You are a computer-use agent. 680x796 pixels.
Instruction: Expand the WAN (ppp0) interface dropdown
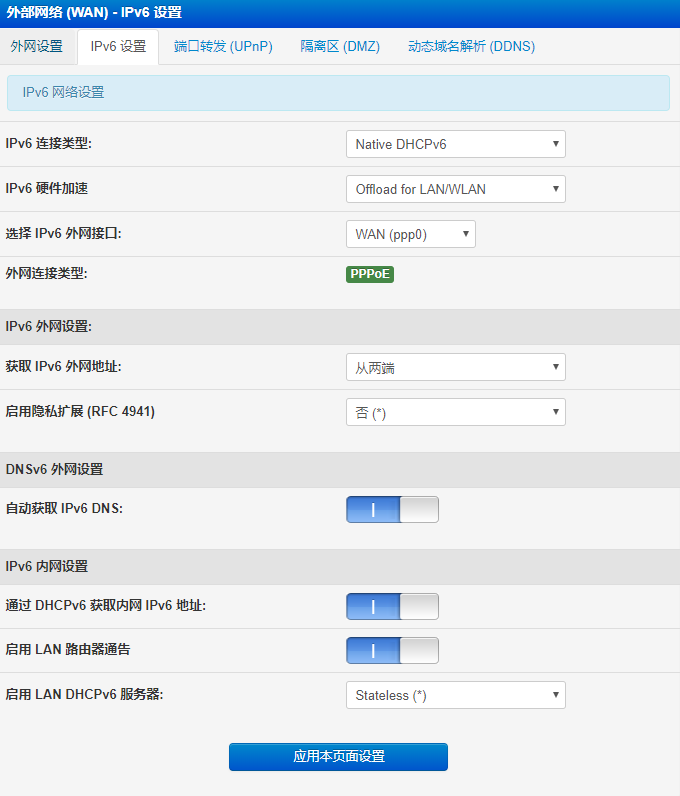coord(410,234)
